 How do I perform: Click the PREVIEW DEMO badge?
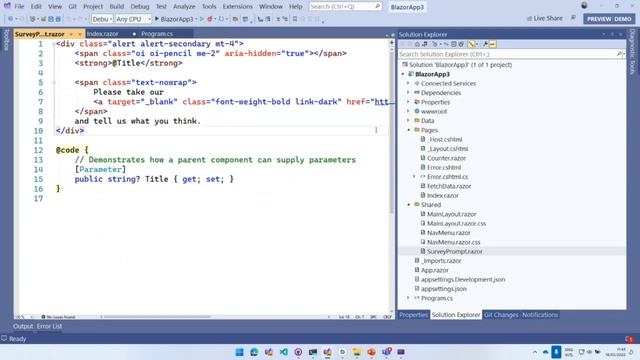(x=609, y=19)
